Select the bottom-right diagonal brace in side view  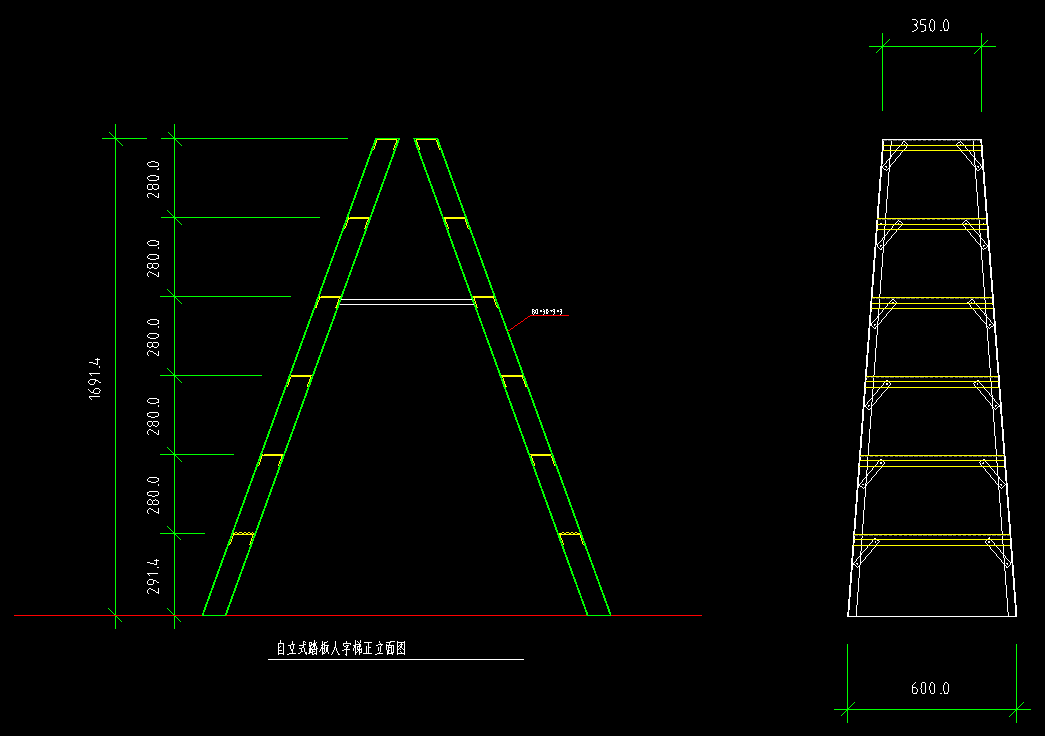[999, 554]
